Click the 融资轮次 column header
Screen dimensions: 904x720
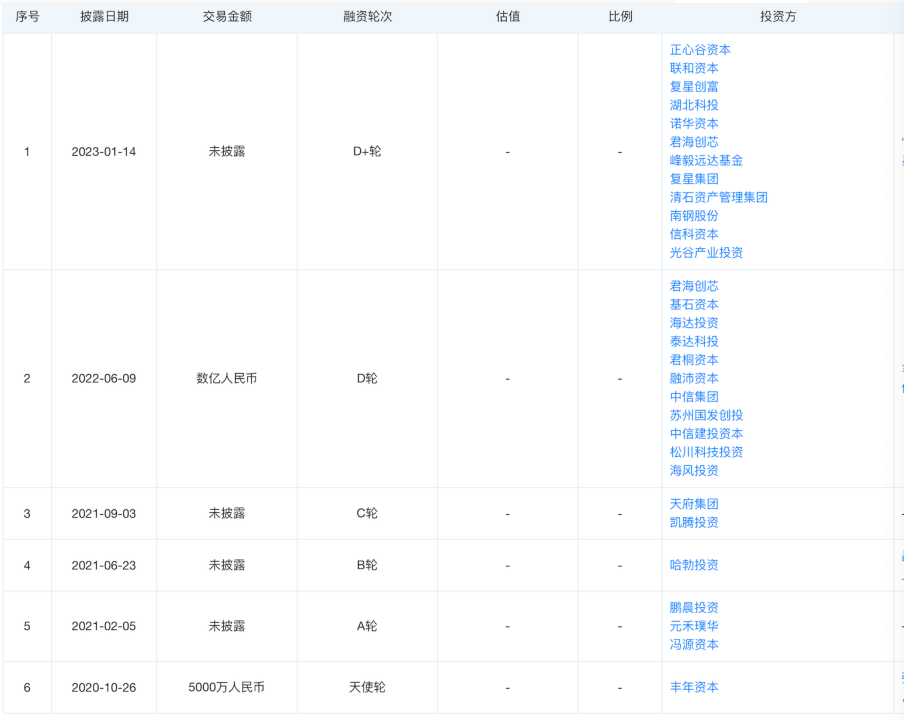click(367, 17)
